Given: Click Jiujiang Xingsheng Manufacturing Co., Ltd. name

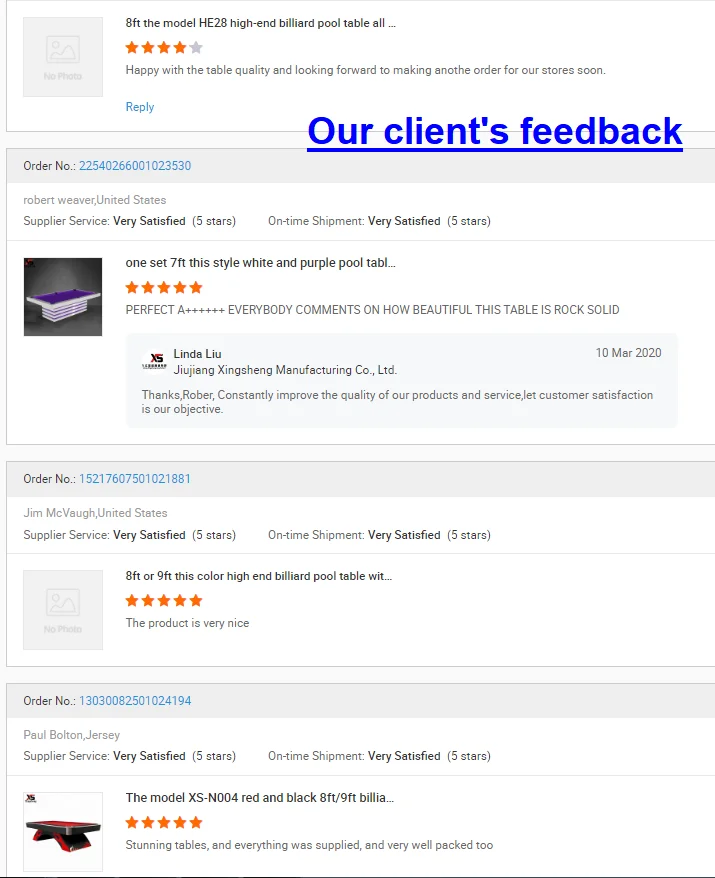Looking at the screenshot, I should [x=285, y=370].
